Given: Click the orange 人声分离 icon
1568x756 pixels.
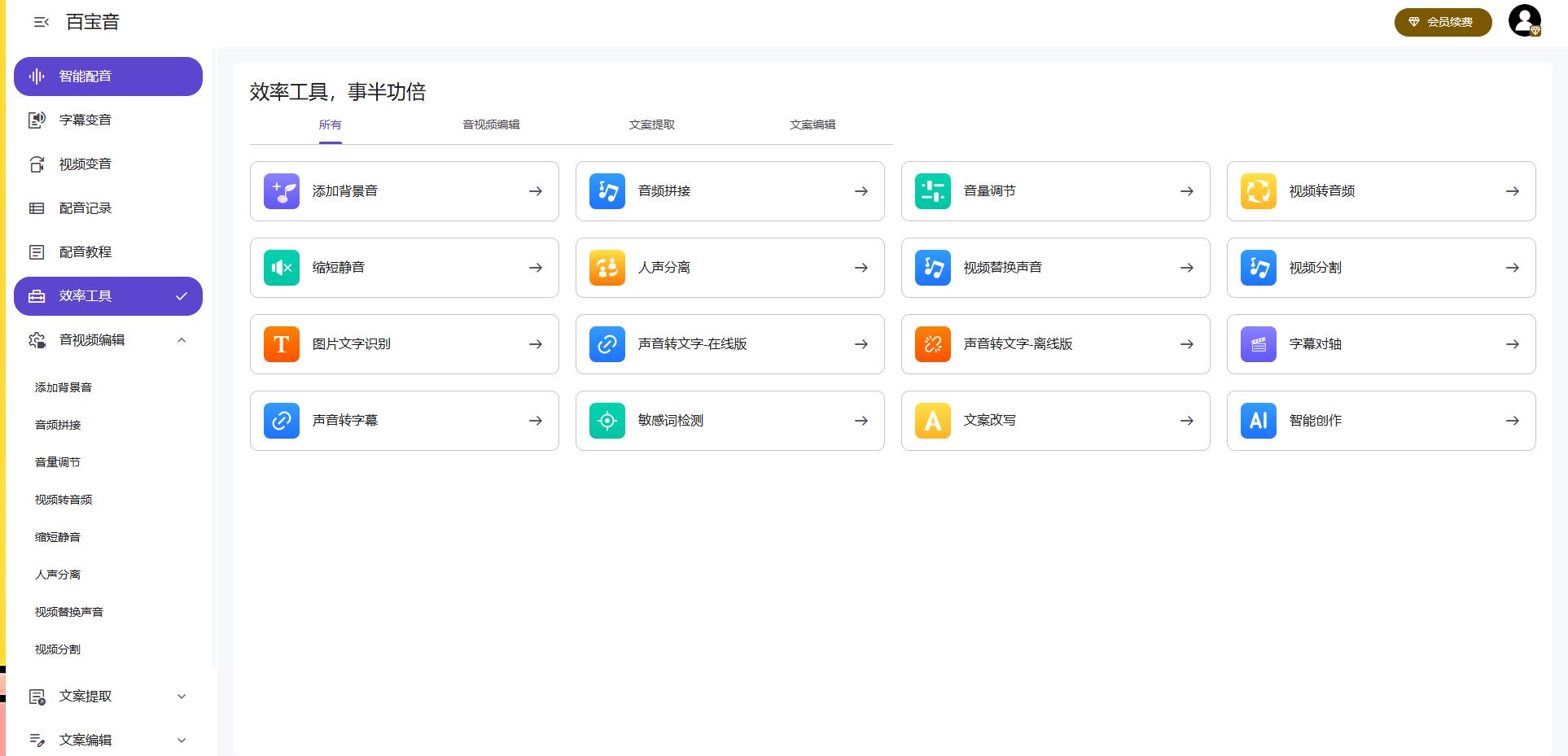Looking at the screenshot, I should pyautogui.click(x=607, y=268).
